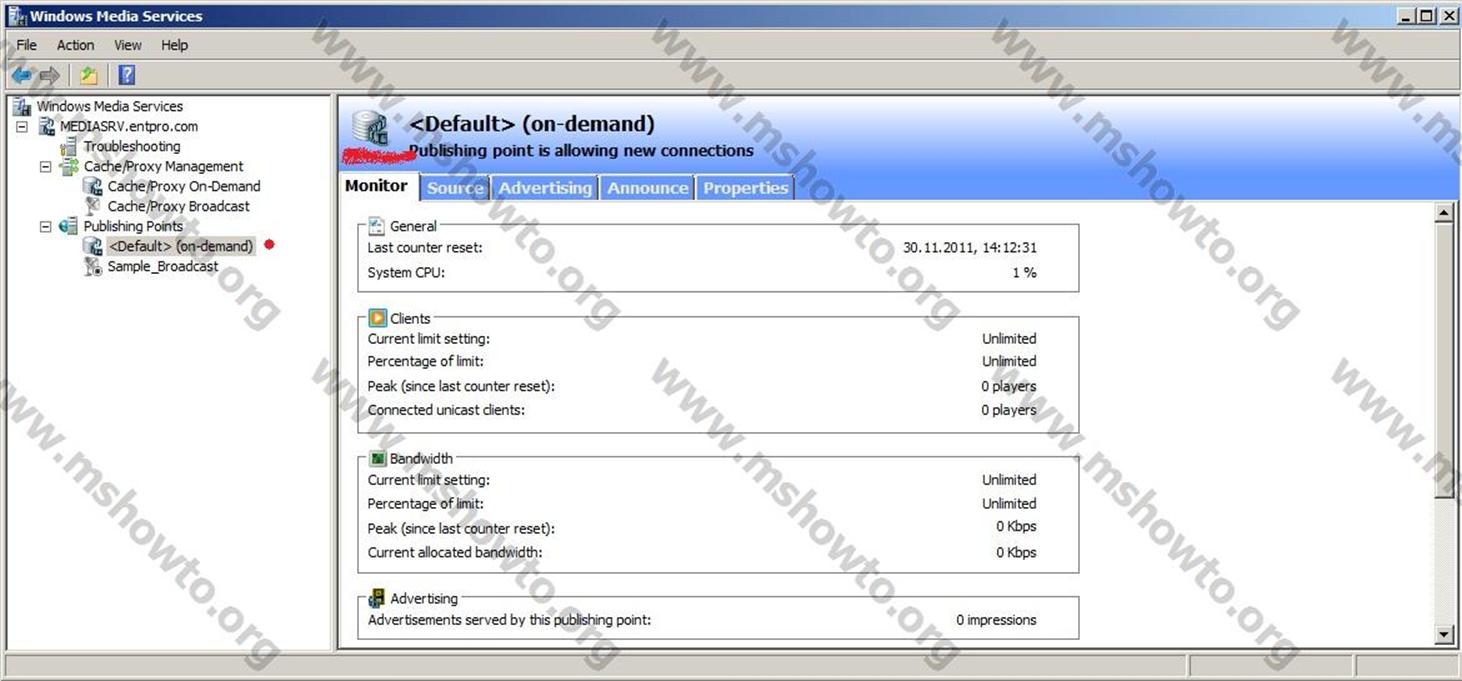Click the Up one level folder icon
Screen dimensions: 1462x681
point(89,75)
